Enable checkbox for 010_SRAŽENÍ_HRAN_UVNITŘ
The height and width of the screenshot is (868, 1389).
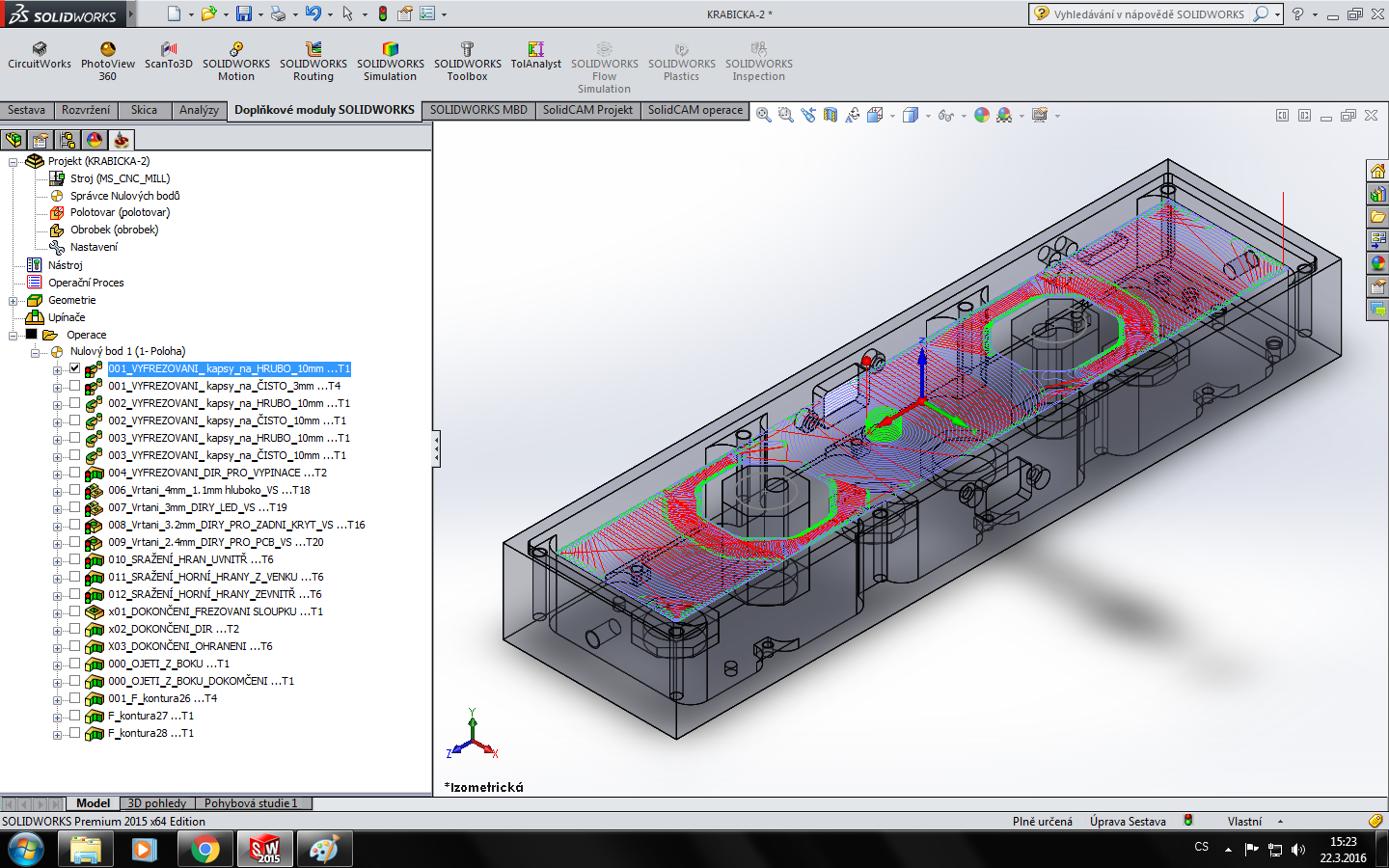click(74, 559)
